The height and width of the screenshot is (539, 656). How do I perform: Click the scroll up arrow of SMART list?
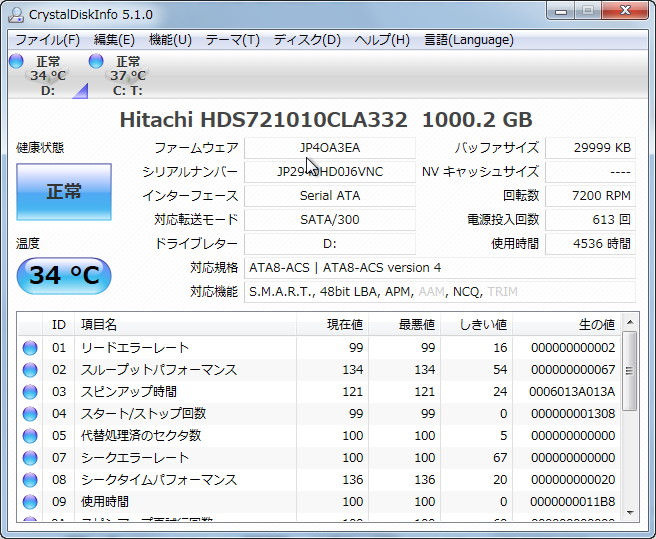coord(630,322)
